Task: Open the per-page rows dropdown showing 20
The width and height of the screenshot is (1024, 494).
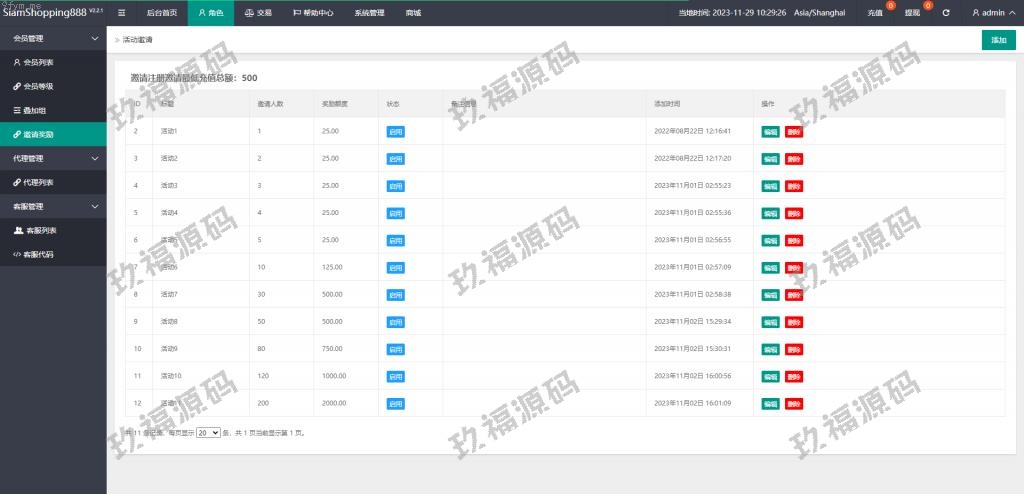Action: (208, 433)
